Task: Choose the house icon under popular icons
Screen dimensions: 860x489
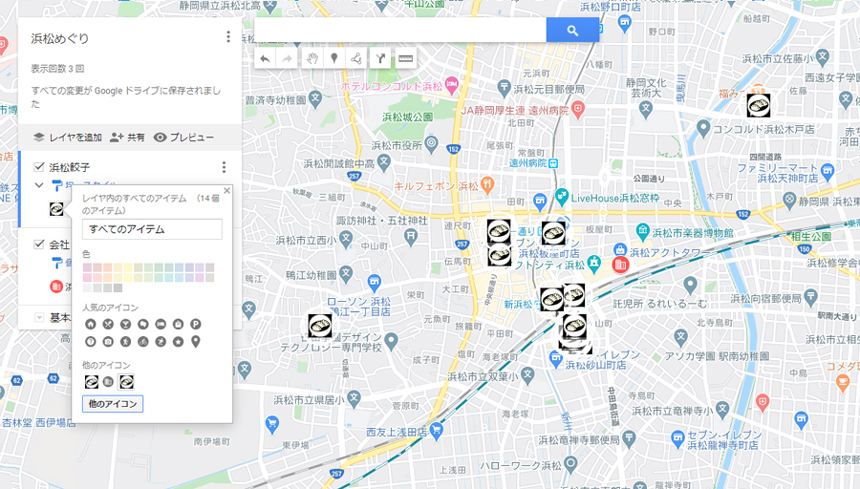Action: click(90, 324)
